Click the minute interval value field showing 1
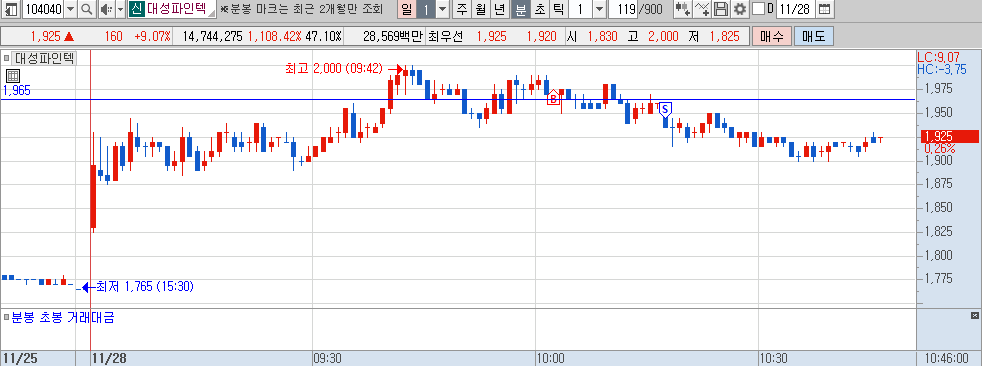Screen dimensions: 982x366 (580, 9)
